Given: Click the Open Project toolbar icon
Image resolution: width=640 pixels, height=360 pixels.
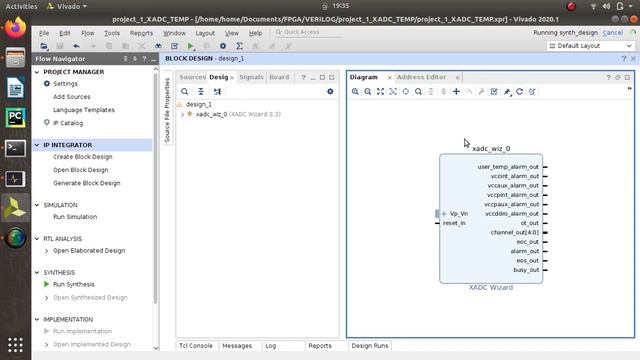Looking at the screenshot, I should pyautogui.click(x=44, y=46).
